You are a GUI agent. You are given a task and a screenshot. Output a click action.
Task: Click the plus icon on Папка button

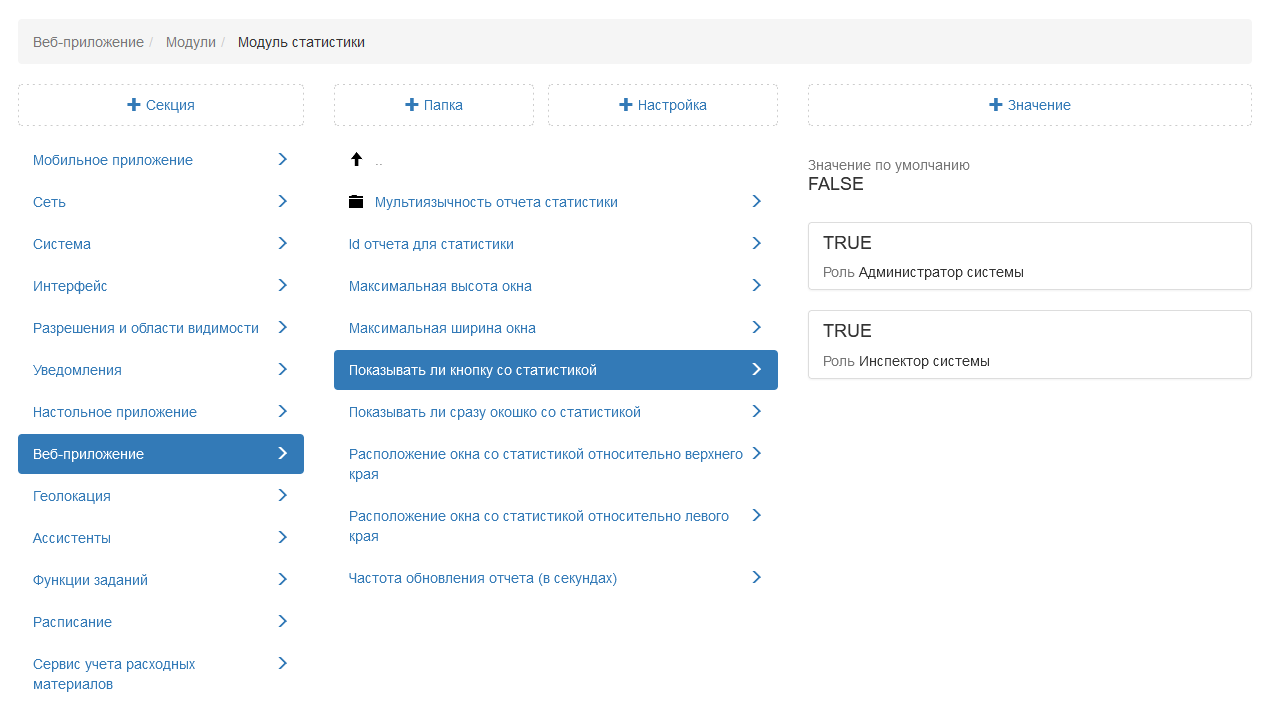[x=411, y=105]
